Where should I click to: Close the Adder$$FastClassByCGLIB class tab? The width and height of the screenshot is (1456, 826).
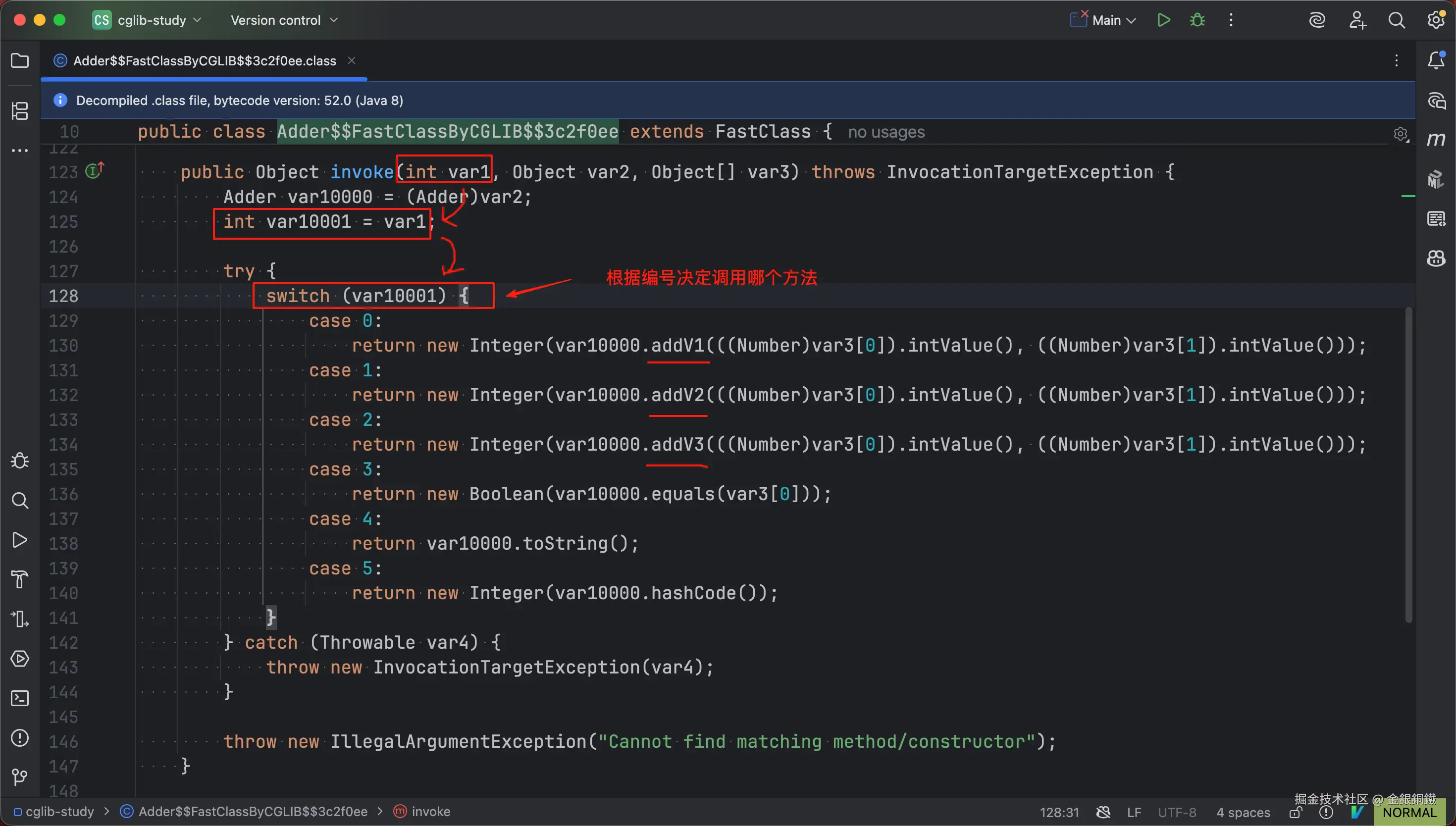point(352,60)
